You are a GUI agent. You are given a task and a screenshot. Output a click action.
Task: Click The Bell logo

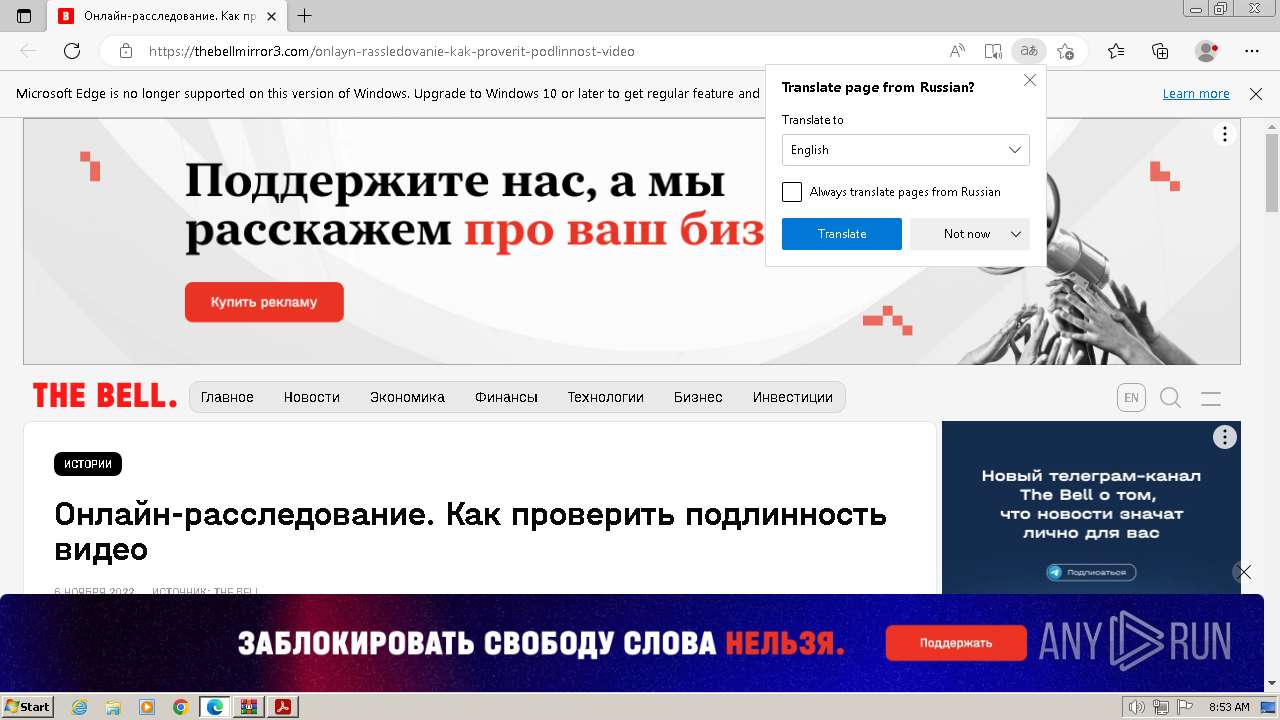[104, 396]
